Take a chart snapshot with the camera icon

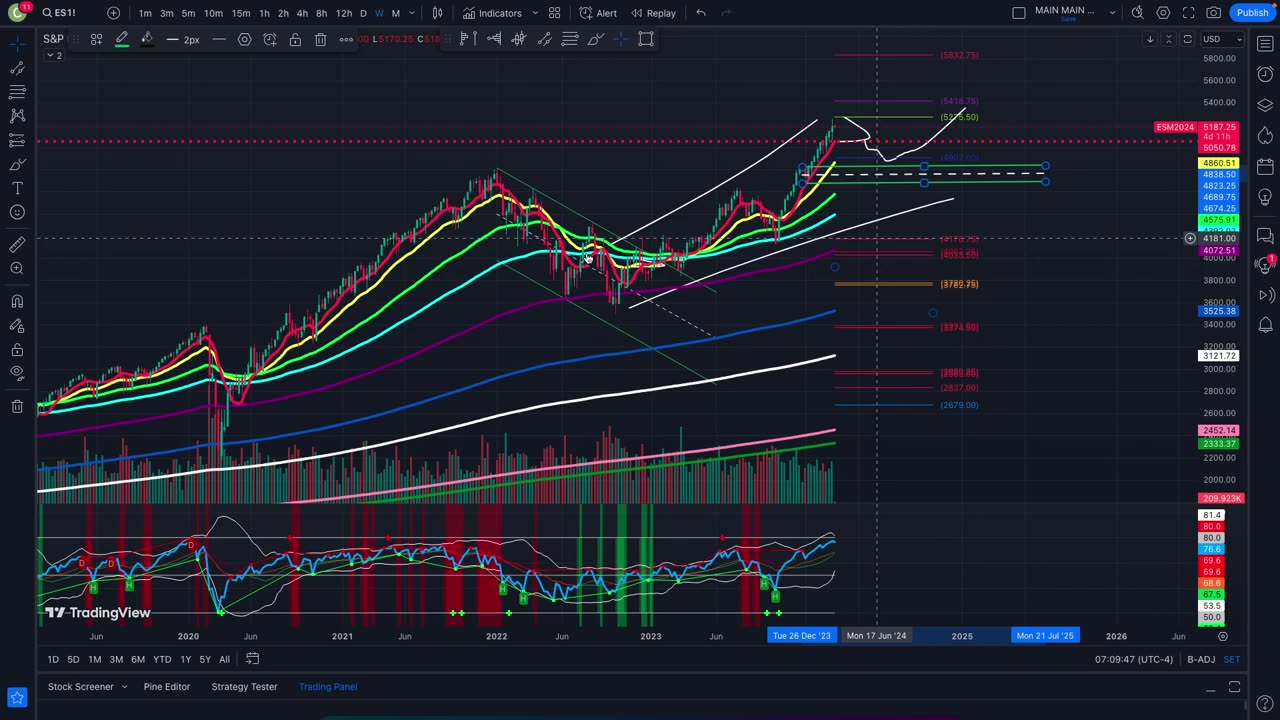[x=1213, y=13]
